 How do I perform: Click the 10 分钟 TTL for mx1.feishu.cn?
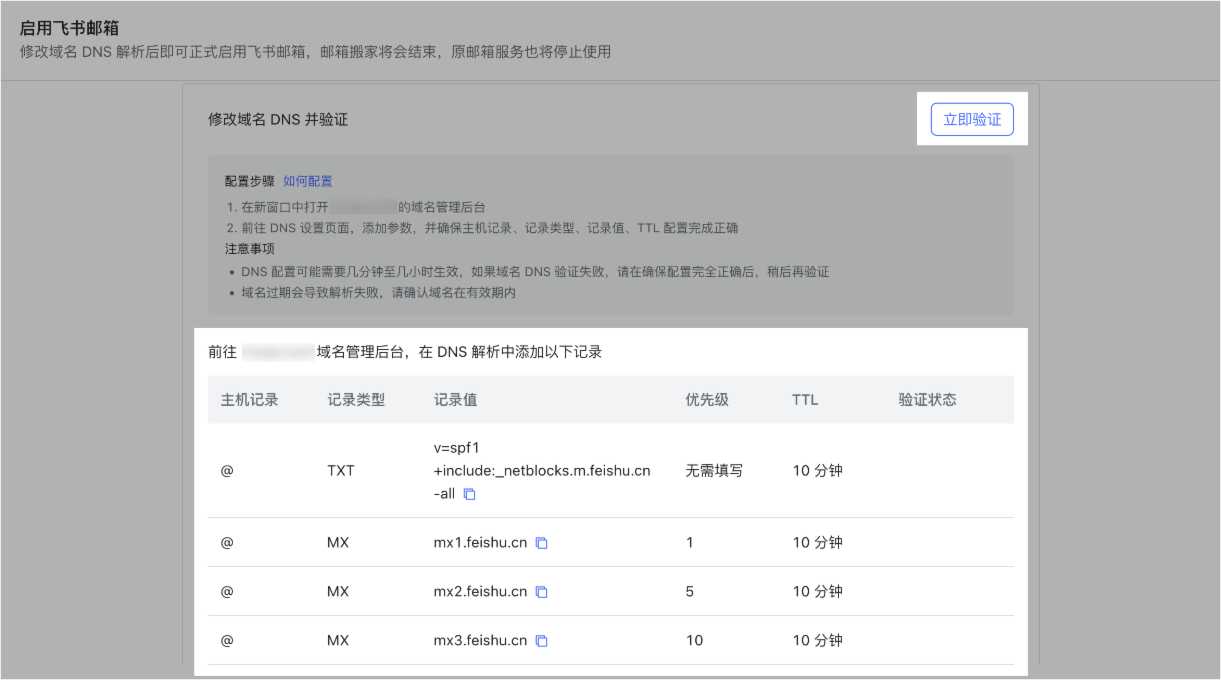818,543
